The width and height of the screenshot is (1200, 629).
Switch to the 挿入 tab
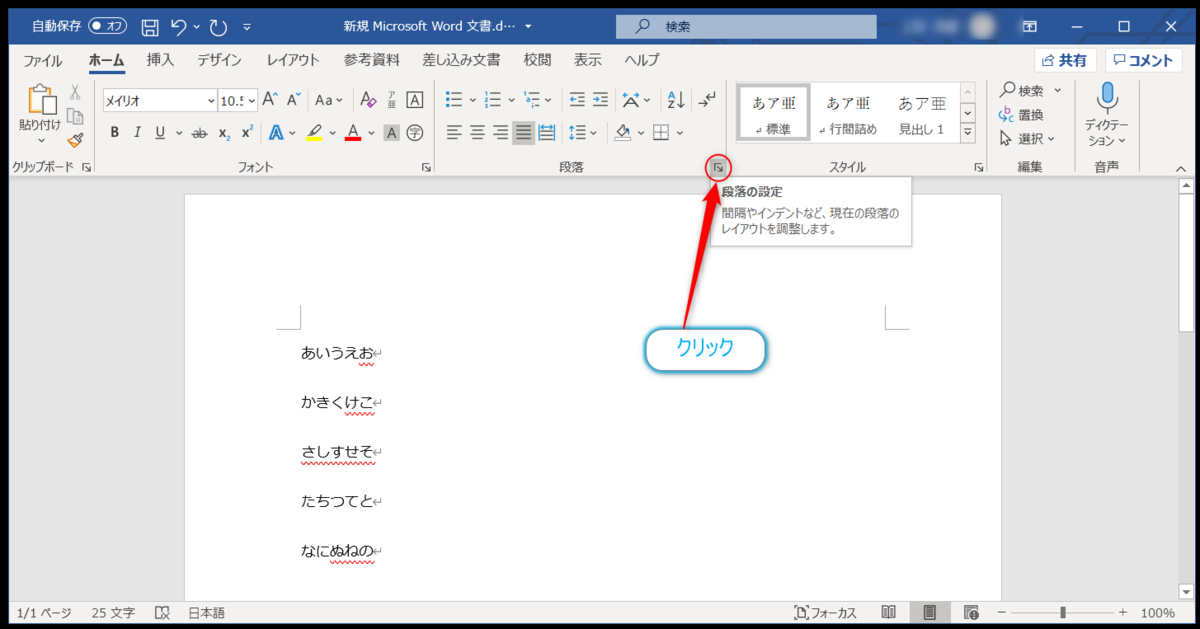coord(160,60)
